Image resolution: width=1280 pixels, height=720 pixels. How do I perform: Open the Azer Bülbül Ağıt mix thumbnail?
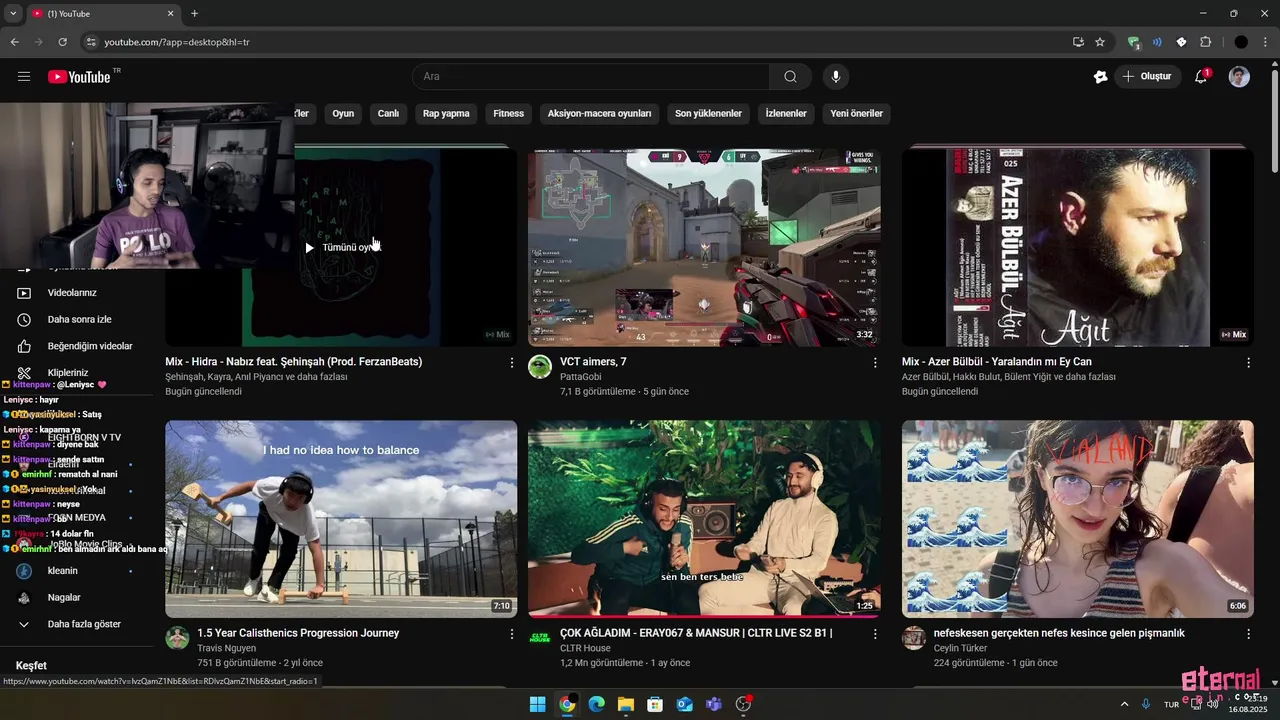pyautogui.click(x=1077, y=247)
